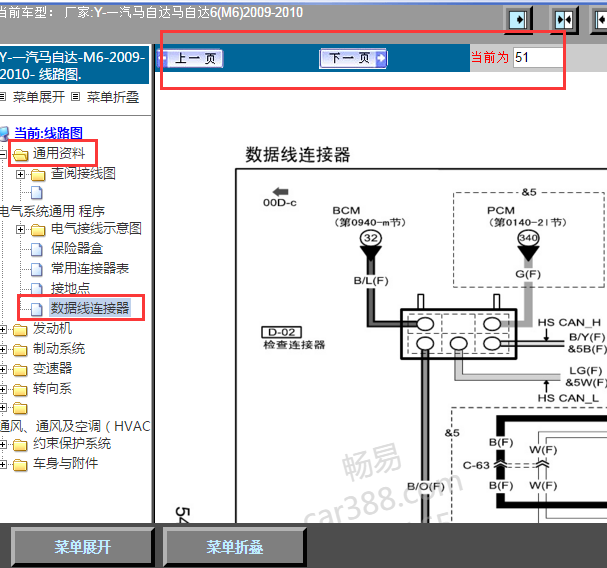The image size is (607, 568).
Task: Click the blank document icon under 查阅接线图
Action: pos(37,192)
